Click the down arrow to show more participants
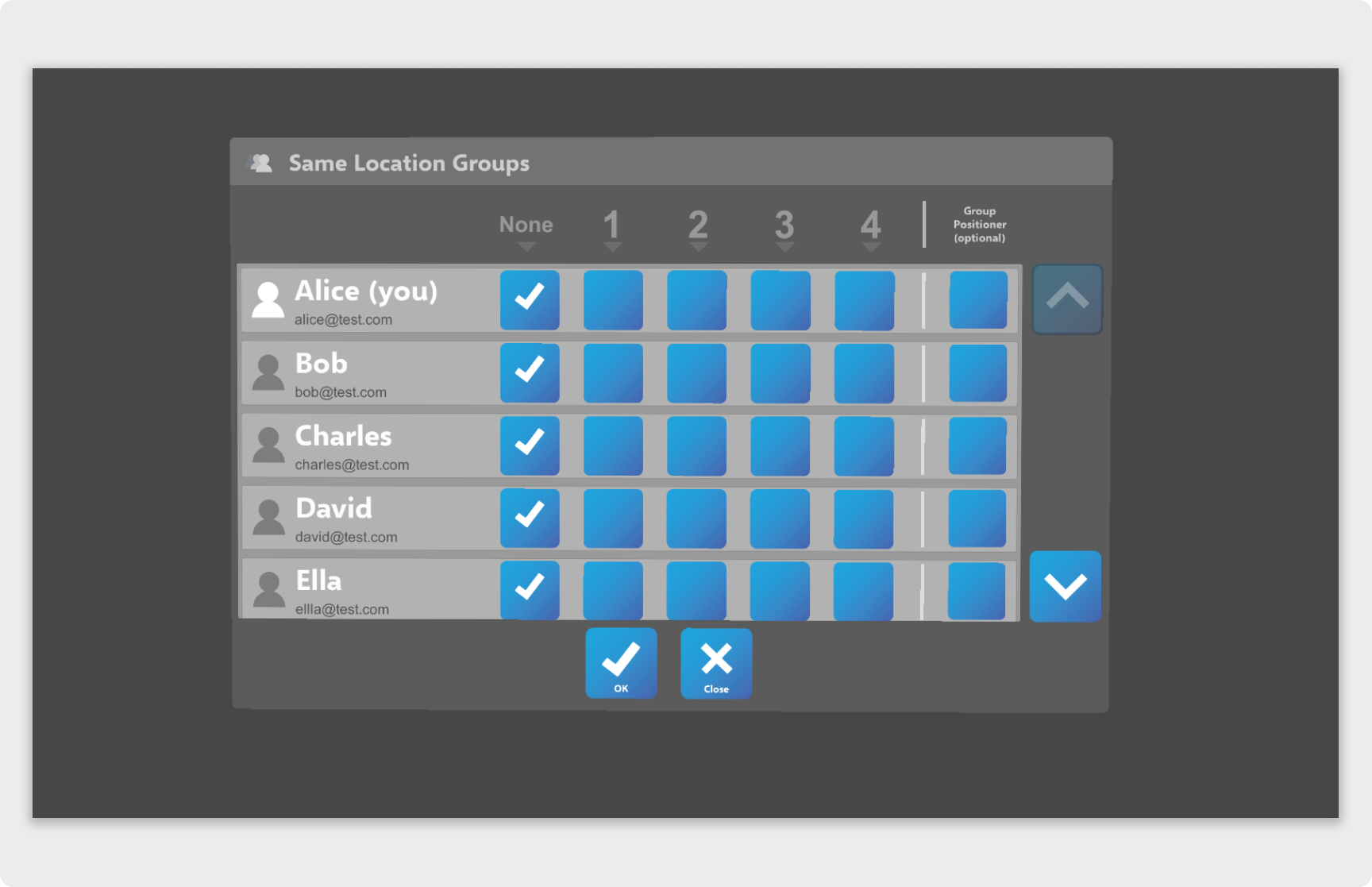 (x=1066, y=586)
